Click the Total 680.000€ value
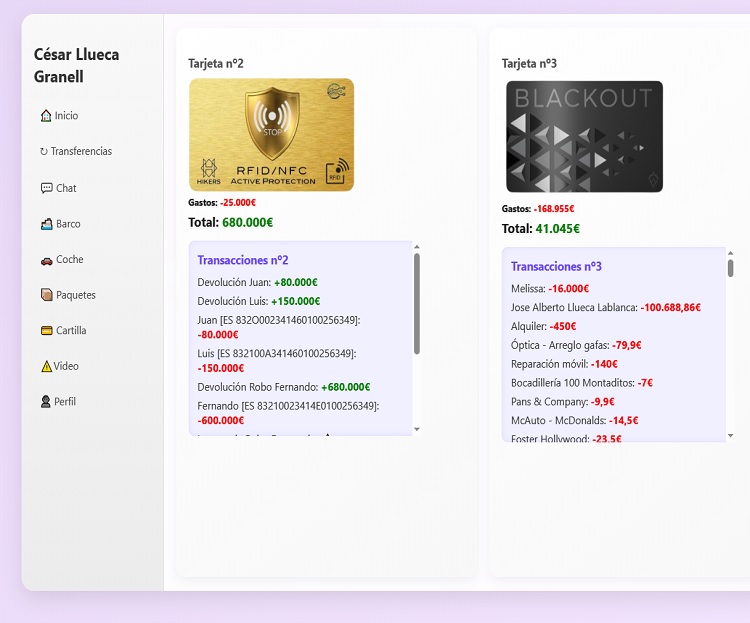Screen dimensions: 750x623 247,222
